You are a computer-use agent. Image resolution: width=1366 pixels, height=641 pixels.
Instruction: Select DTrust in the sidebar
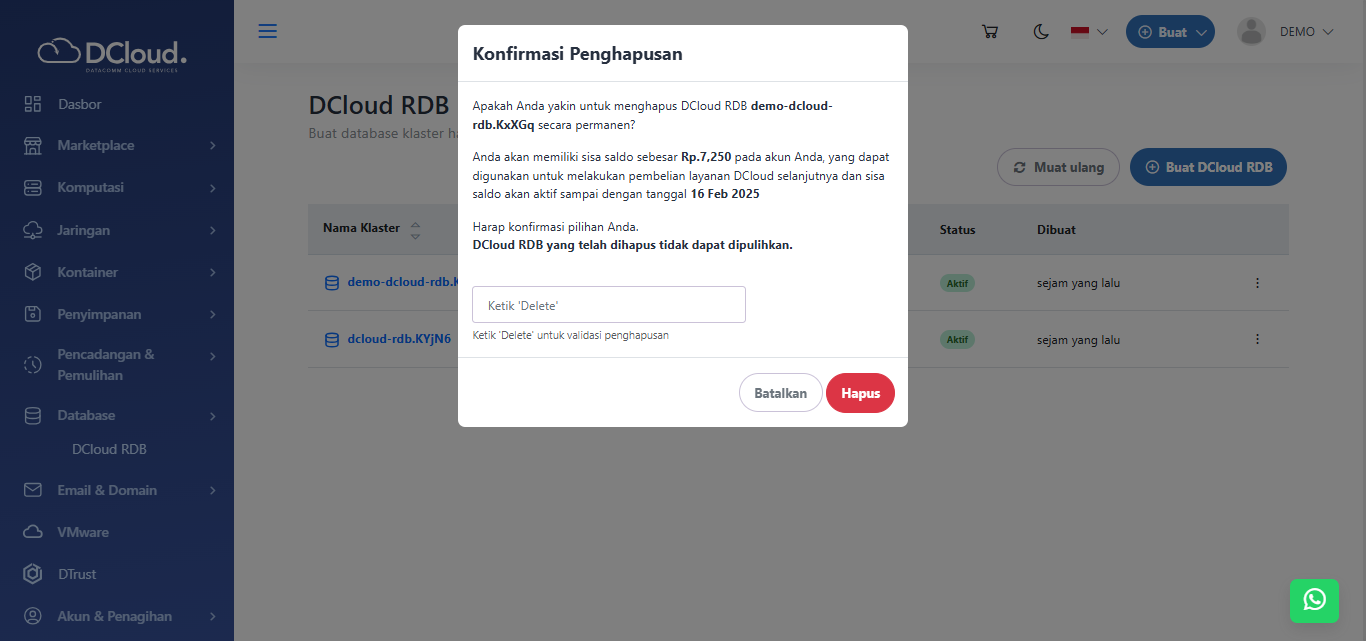[77, 574]
